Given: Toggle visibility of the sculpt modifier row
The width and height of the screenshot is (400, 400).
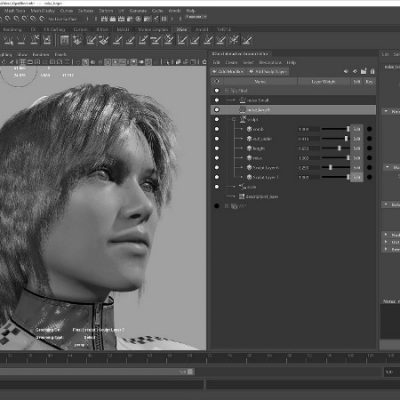Looking at the screenshot, I should [217, 119].
